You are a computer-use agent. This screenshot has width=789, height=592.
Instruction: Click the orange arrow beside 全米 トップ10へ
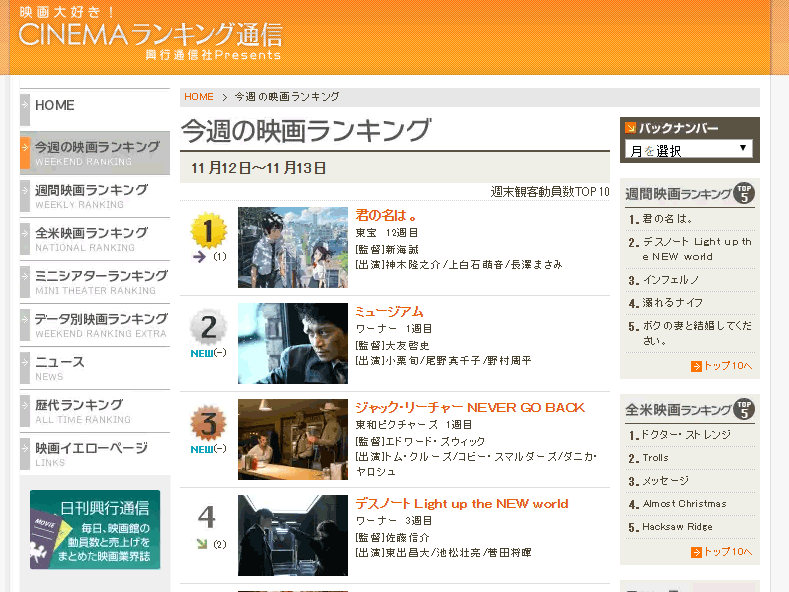point(696,551)
